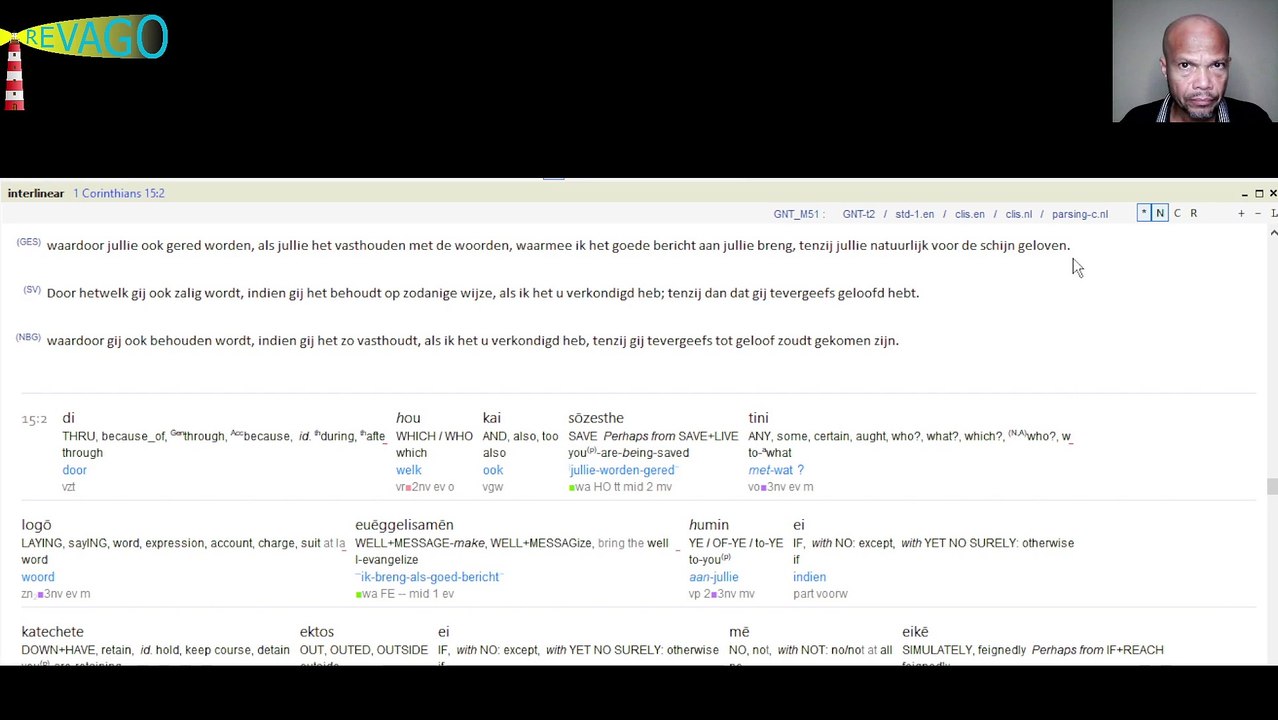The image size is (1278, 720).
Task: Select the GNT-t2 text layer
Action: [x=858, y=214]
